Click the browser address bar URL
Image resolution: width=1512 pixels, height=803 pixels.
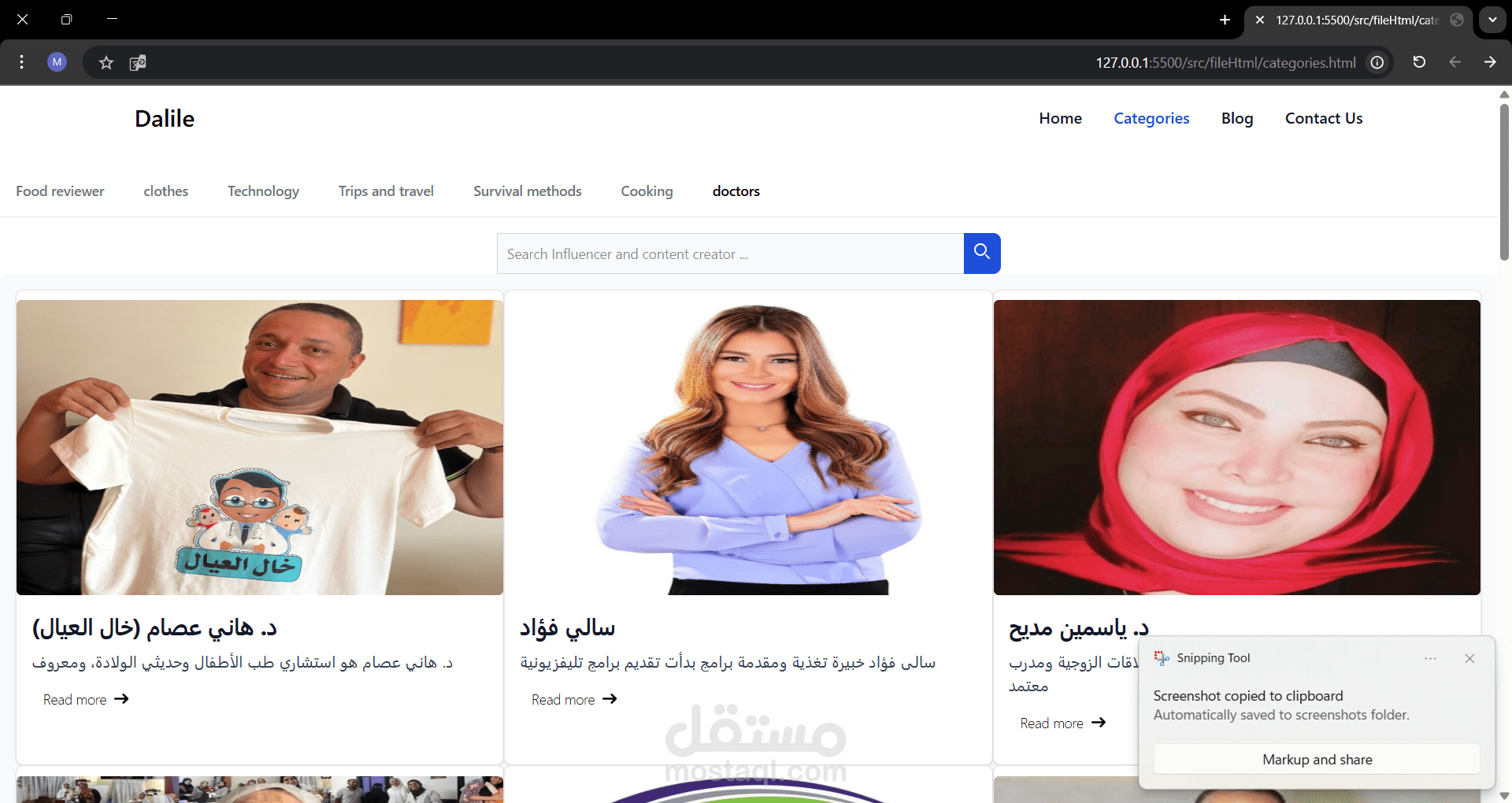(1225, 62)
